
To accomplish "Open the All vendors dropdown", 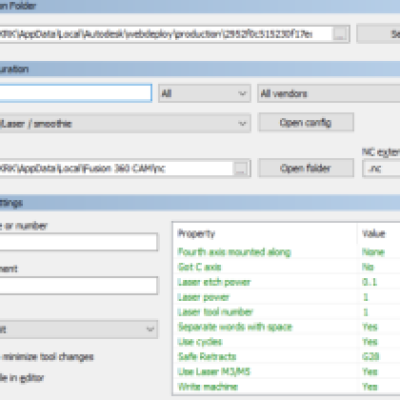I will pos(329,93).
